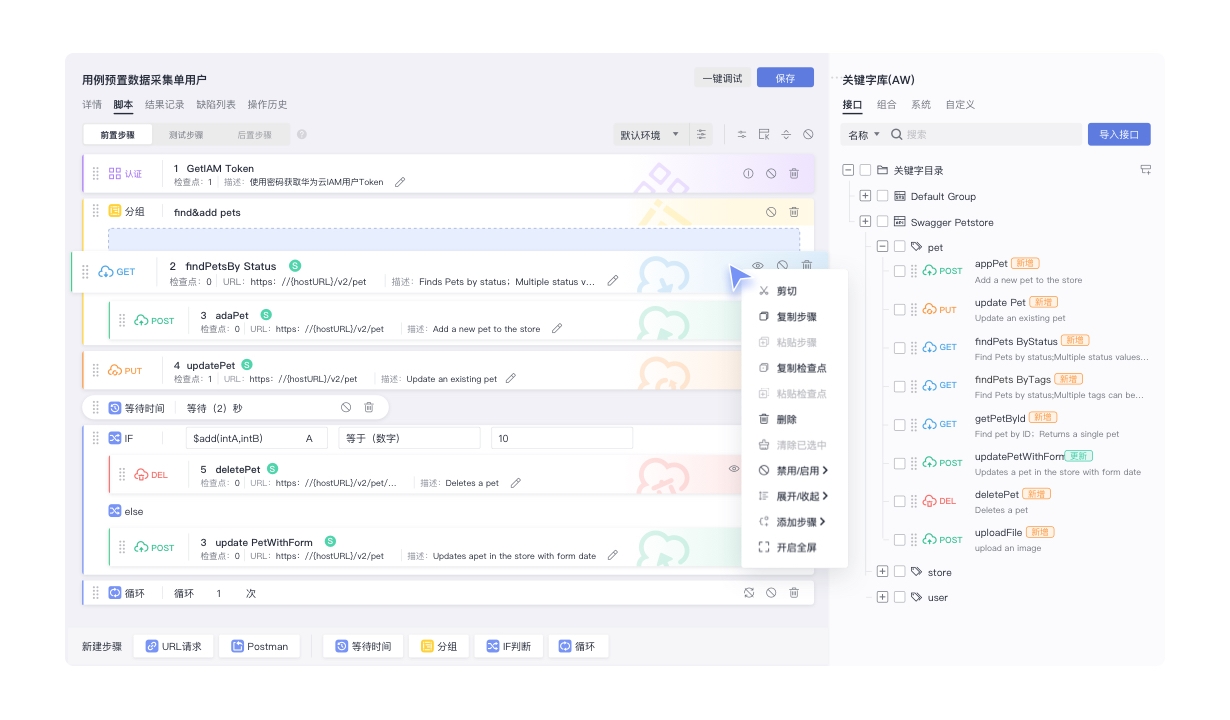Screen dimensions: 1230x720
Task: Switch to 结果记录 tab
Action: 165,104
